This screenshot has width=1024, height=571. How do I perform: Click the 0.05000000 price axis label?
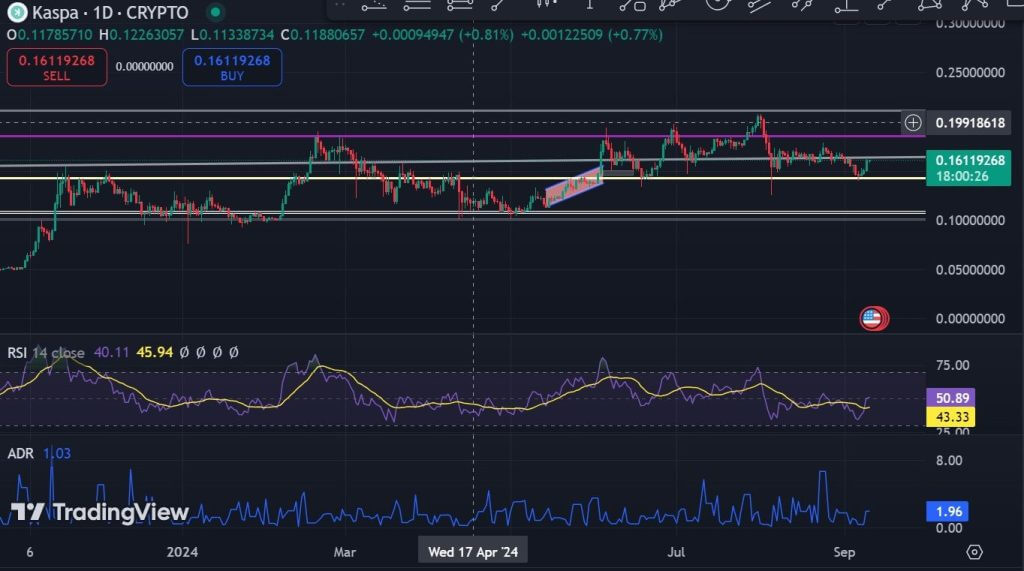970,270
